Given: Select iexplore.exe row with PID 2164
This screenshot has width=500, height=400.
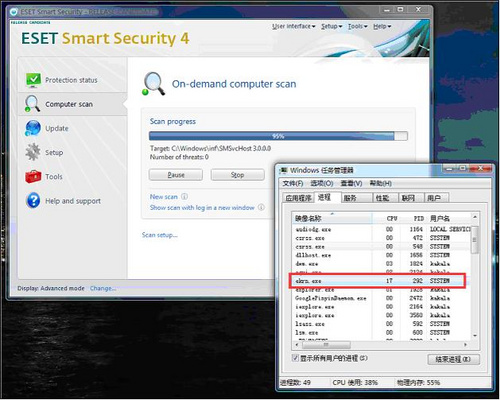Looking at the screenshot, I should [381, 307].
